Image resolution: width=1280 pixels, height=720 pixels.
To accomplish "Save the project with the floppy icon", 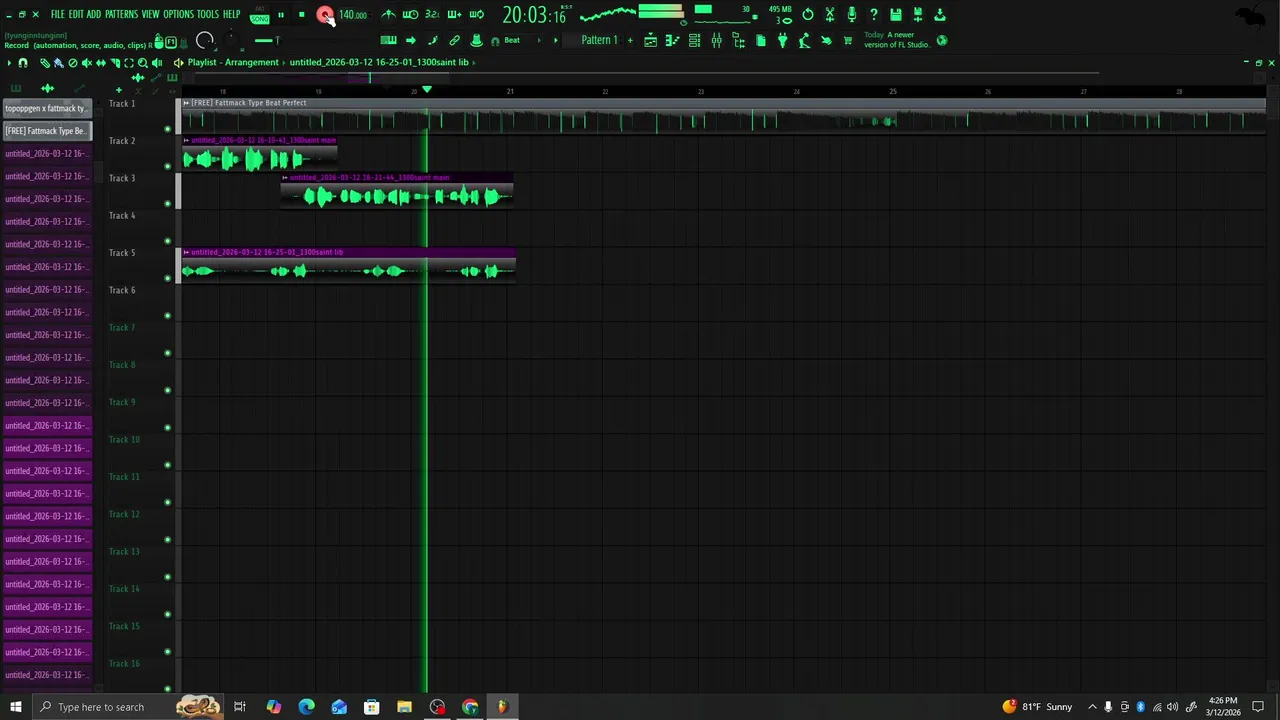I will (x=896, y=15).
